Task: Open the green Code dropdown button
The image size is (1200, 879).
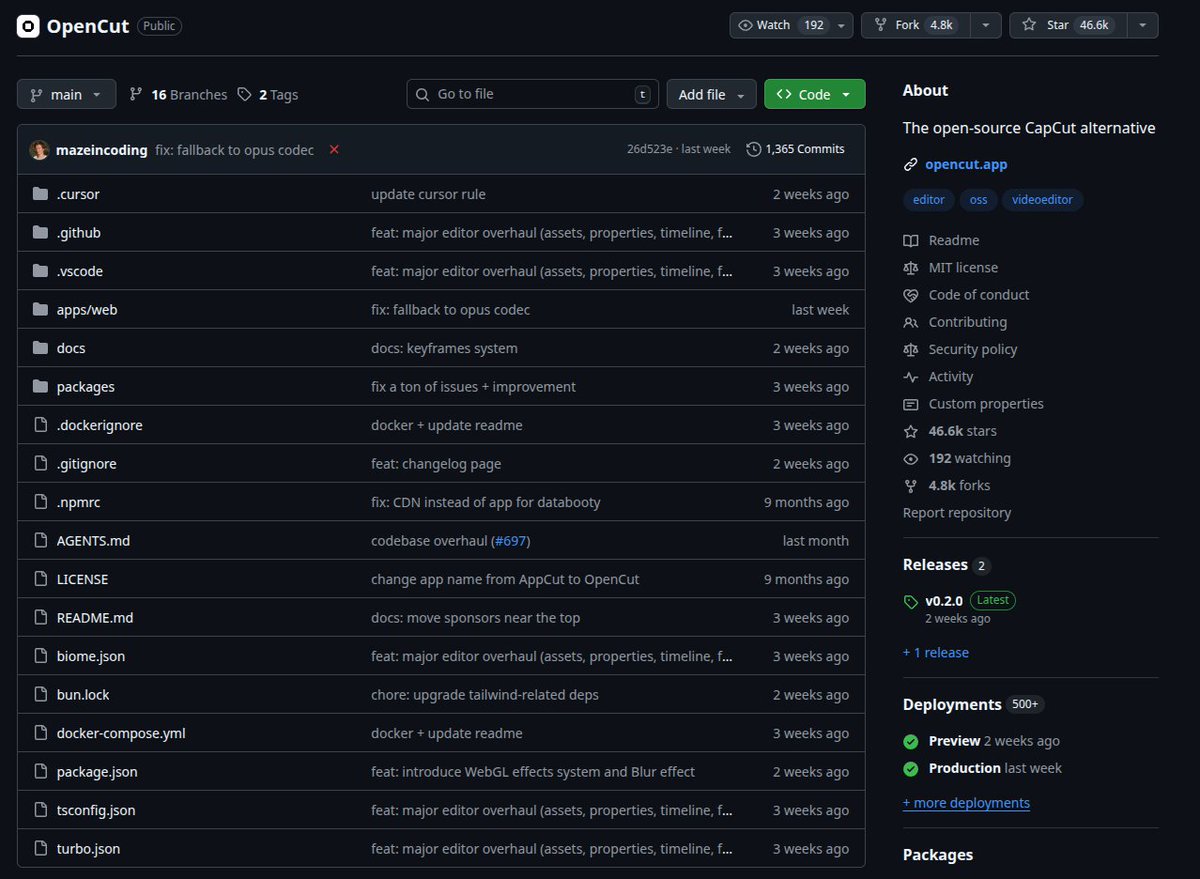Action: click(x=815, y=94)
